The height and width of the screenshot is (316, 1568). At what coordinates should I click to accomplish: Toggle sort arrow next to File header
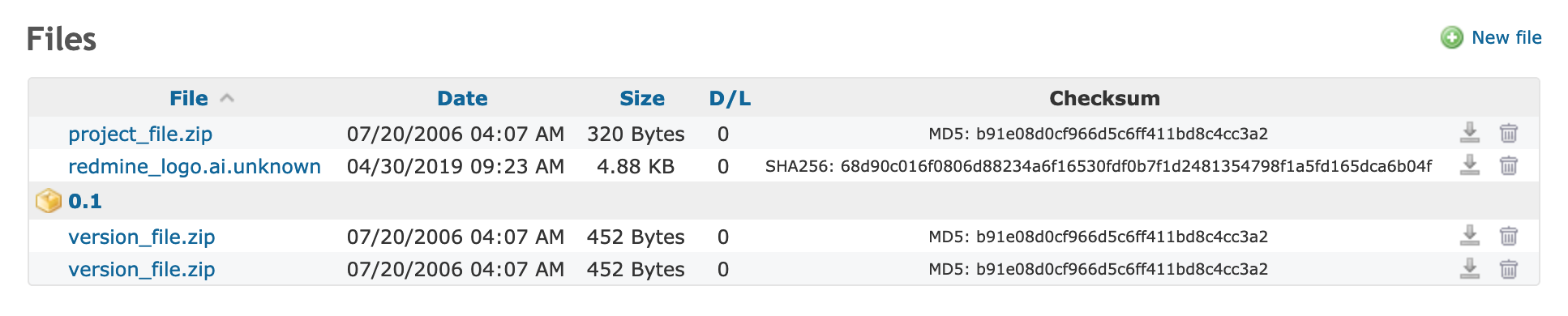(x=227, y=98)
